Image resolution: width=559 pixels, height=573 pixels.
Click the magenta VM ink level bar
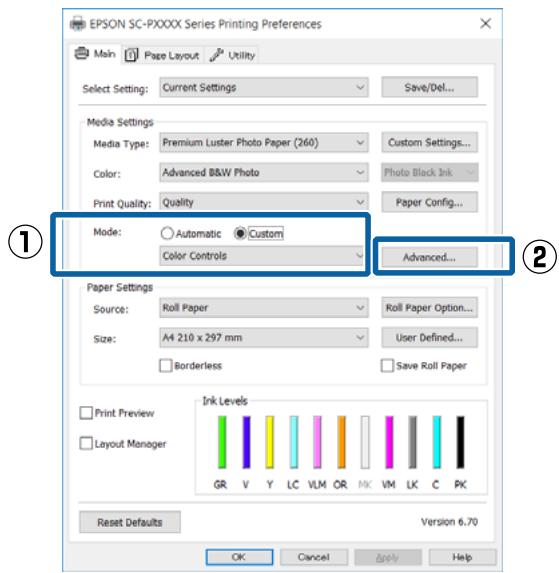[x=389, y=442]
